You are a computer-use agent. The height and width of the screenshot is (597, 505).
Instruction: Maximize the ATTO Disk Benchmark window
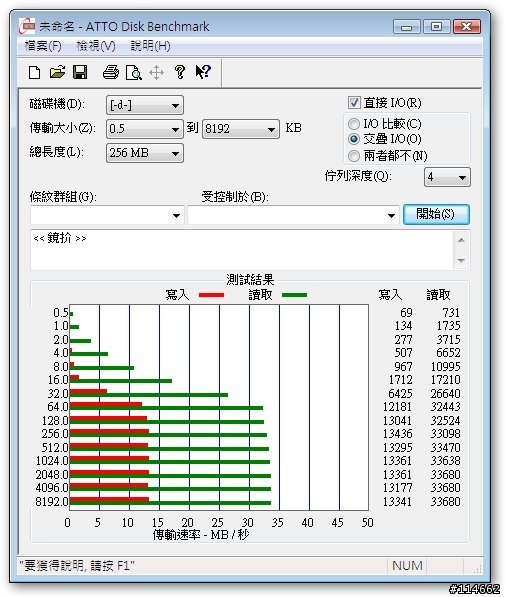[436, 27]
